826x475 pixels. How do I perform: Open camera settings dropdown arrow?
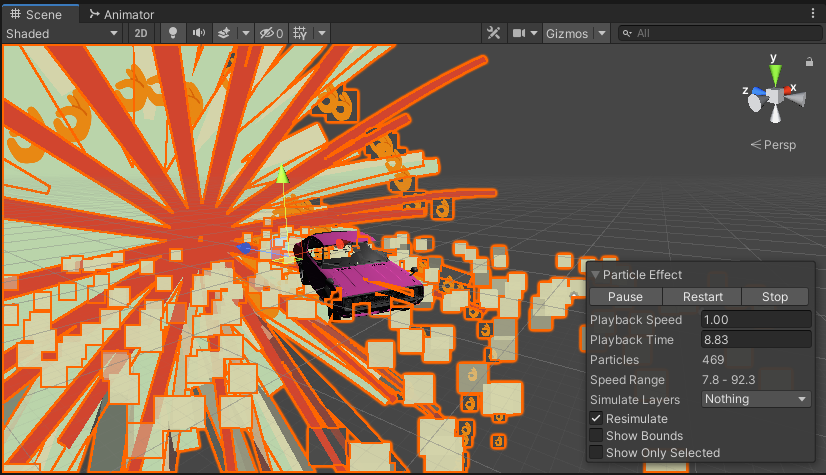tap(534, 33)
